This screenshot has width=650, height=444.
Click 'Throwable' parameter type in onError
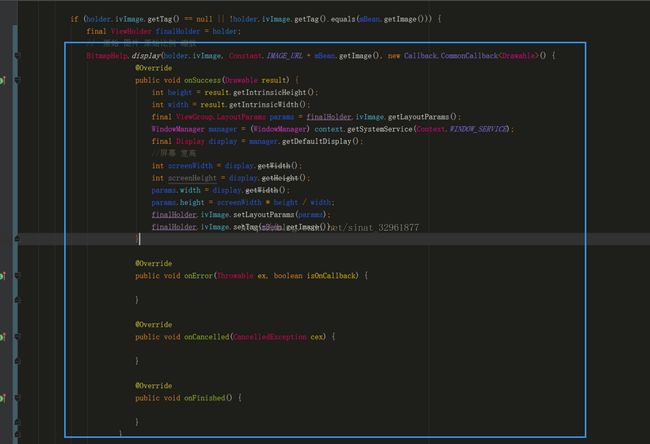pos(235,276)
